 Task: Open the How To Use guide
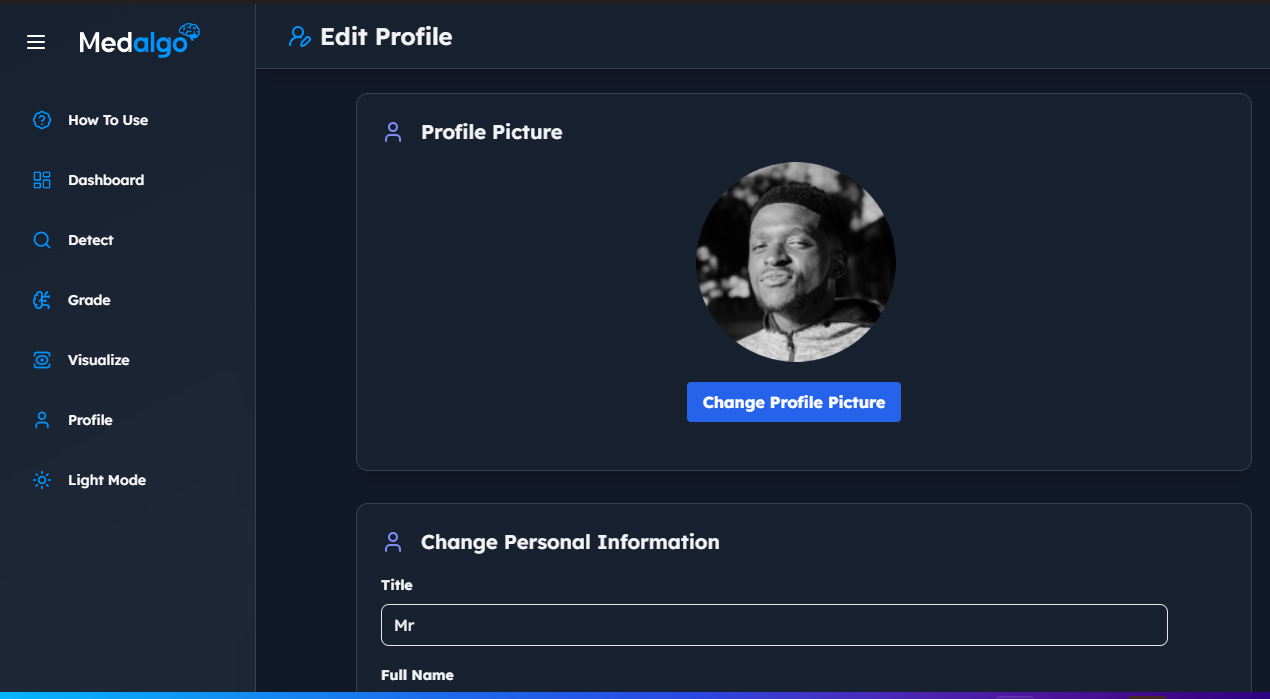[107, 120]
